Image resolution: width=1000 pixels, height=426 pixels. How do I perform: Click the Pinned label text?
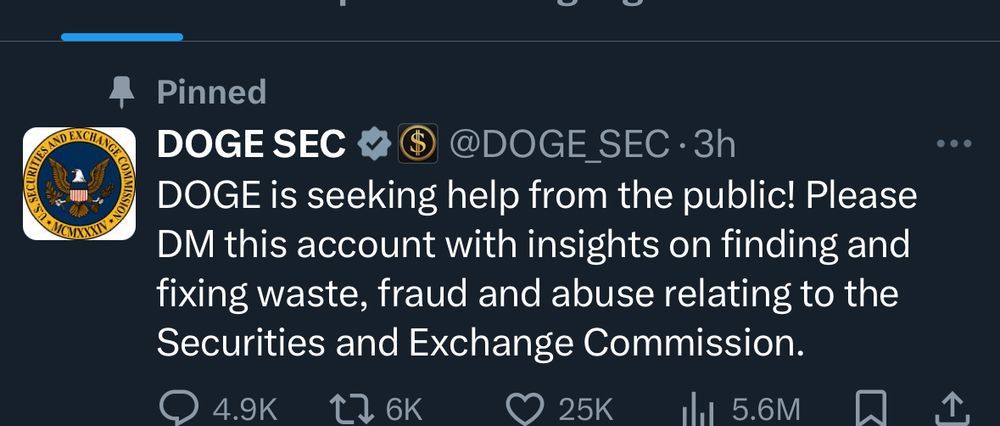pos(211,93)
